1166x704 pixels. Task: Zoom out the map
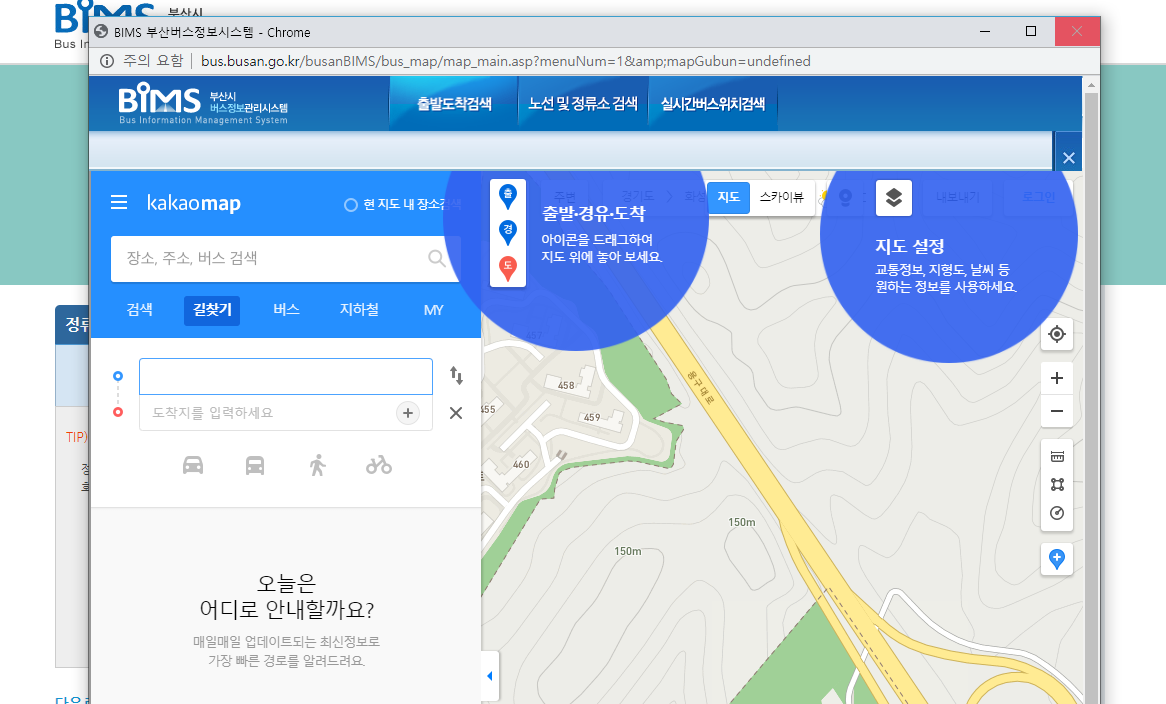1057,411
